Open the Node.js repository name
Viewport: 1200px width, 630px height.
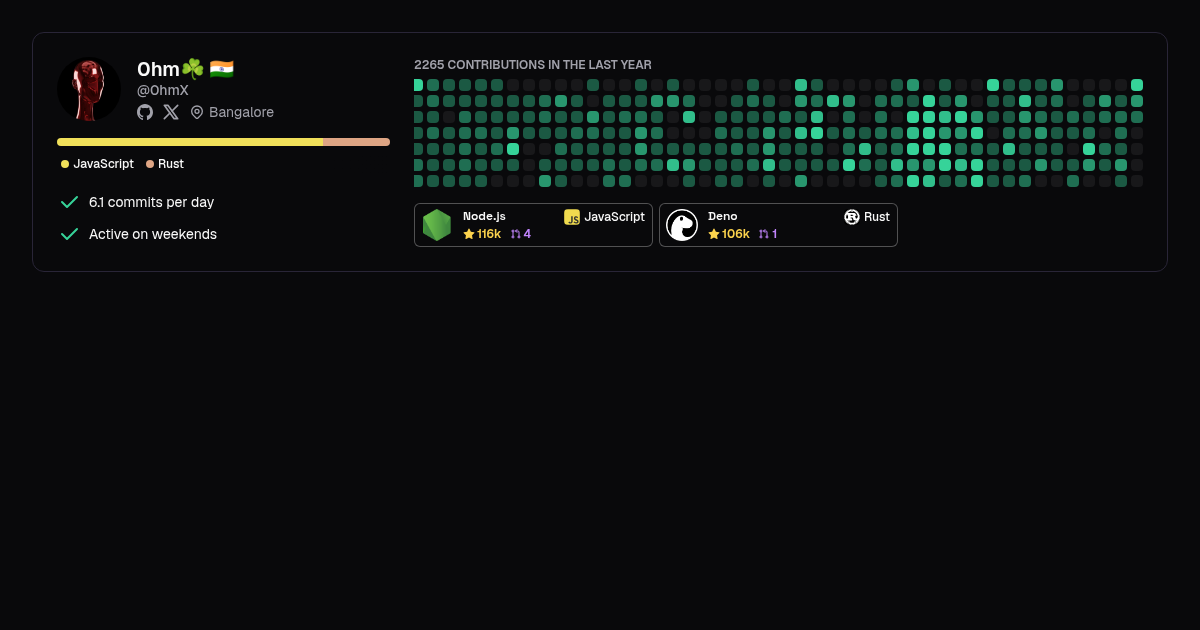tap(484, 216)
